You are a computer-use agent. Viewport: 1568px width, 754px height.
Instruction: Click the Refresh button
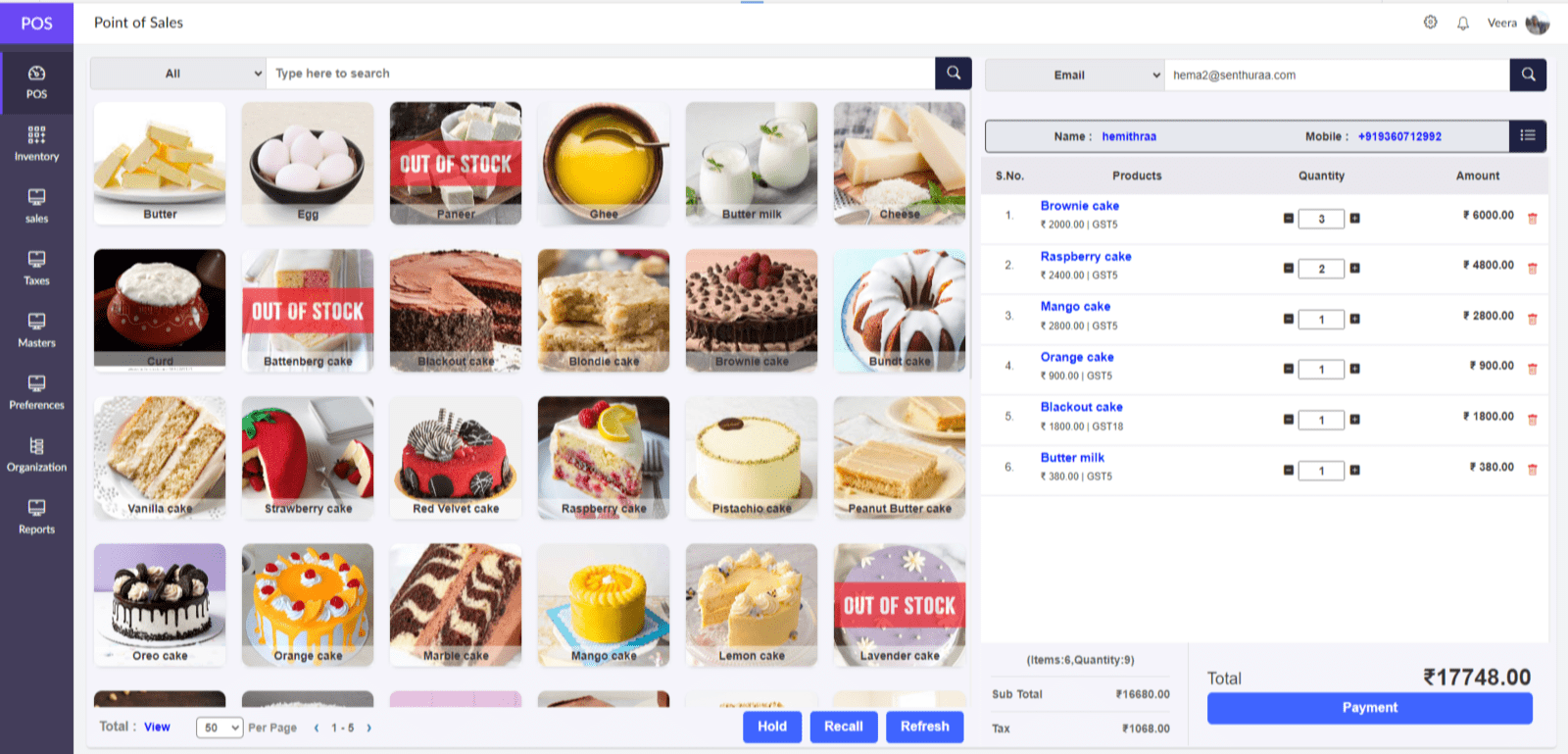[925, 727]
